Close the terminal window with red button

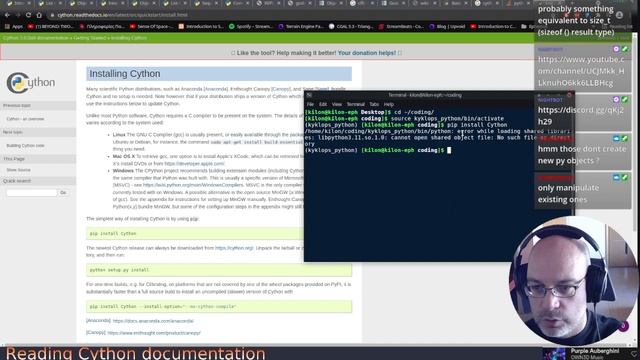coord(569,95)
